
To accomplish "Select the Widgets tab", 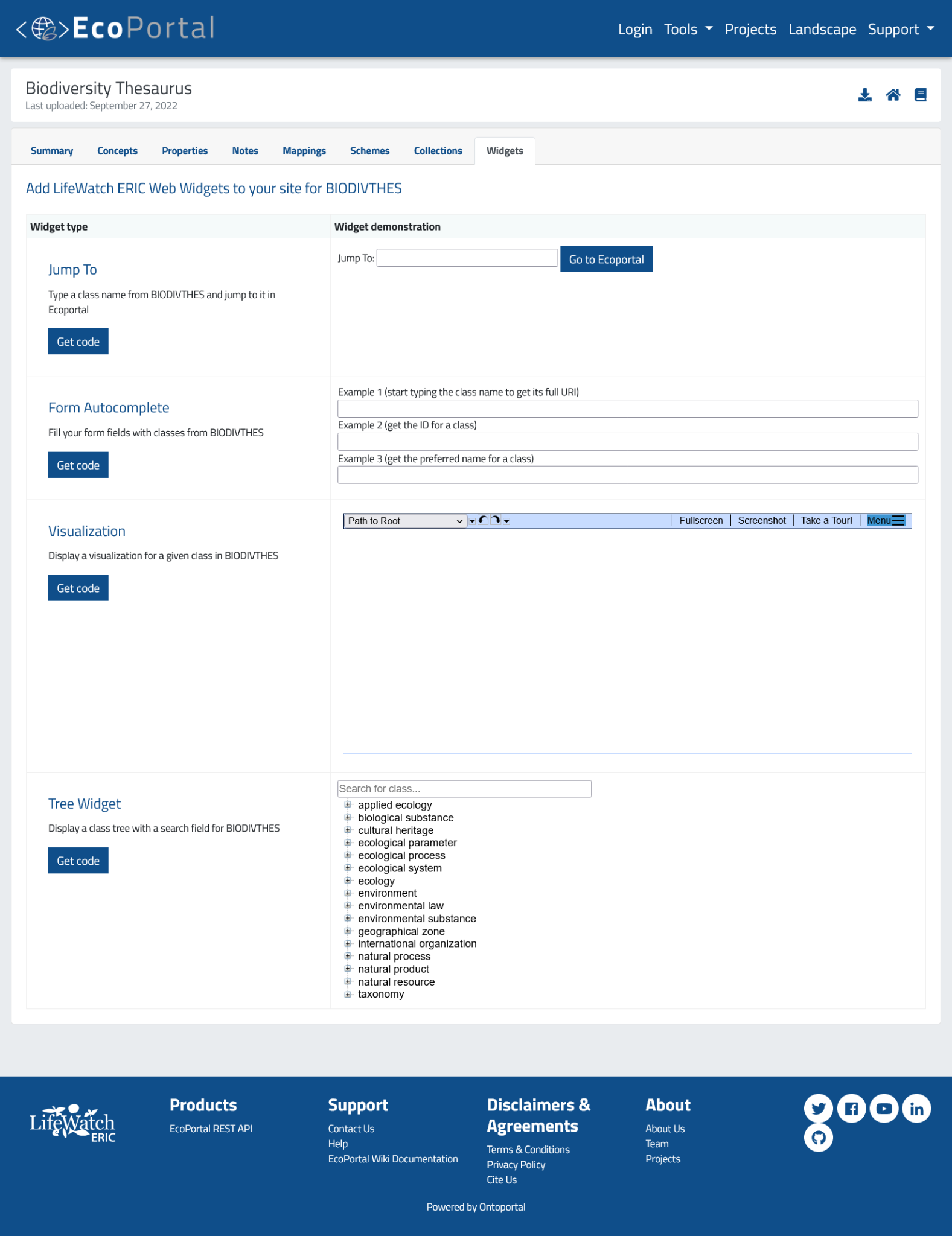I will [505, 151].
